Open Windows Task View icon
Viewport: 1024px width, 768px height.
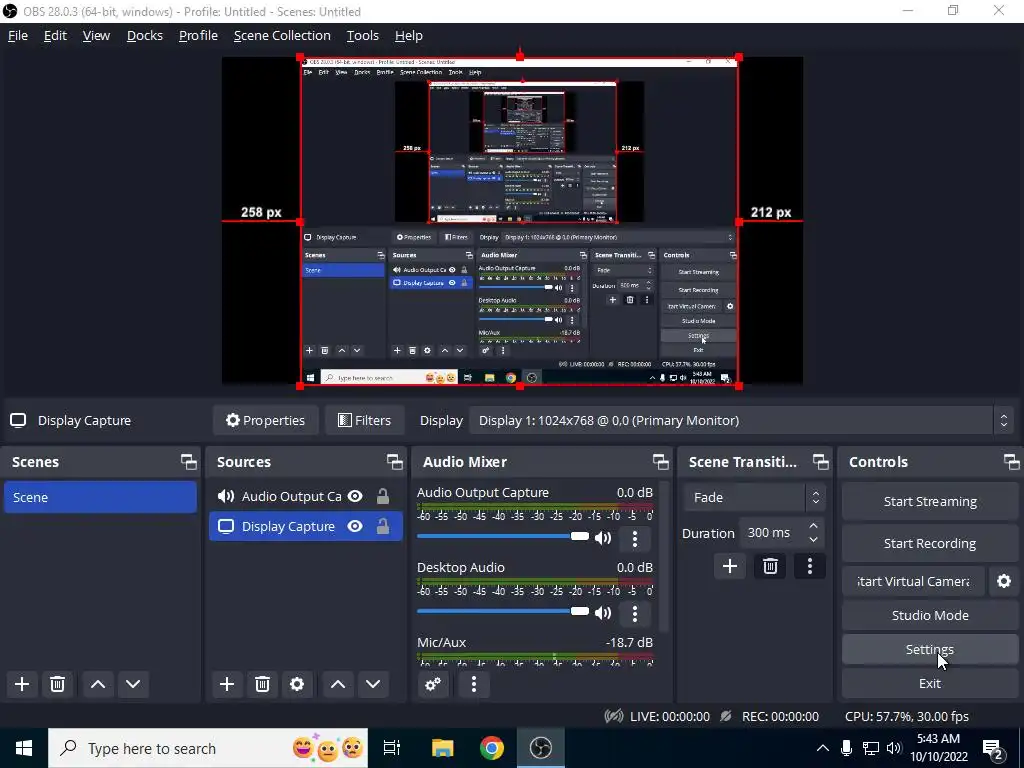point(392,748)
